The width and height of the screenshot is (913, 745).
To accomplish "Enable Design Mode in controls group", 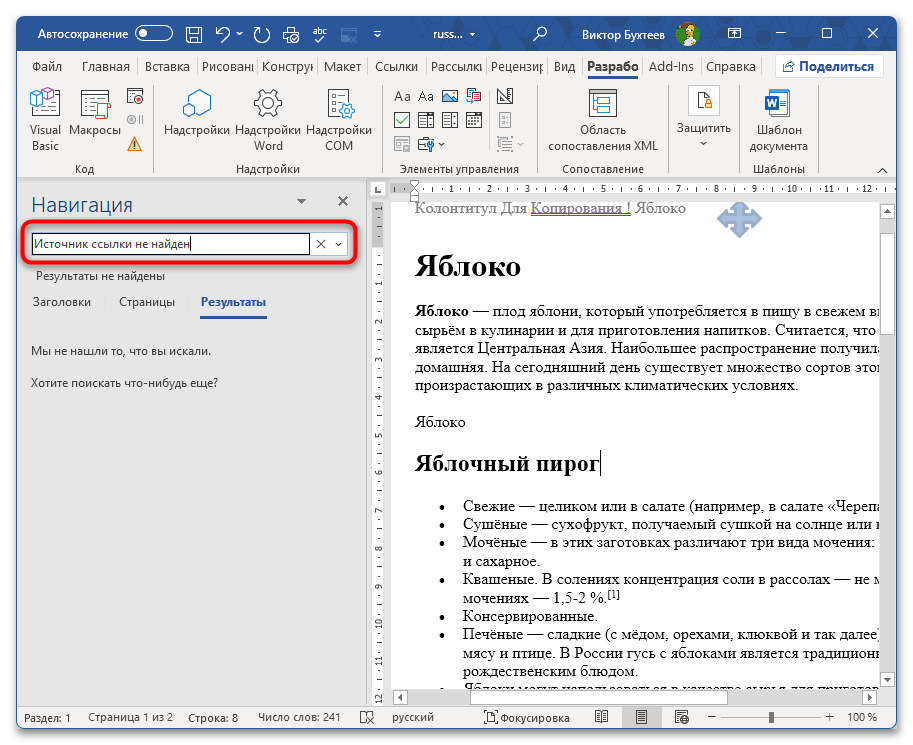I will (x=505, y=96).
